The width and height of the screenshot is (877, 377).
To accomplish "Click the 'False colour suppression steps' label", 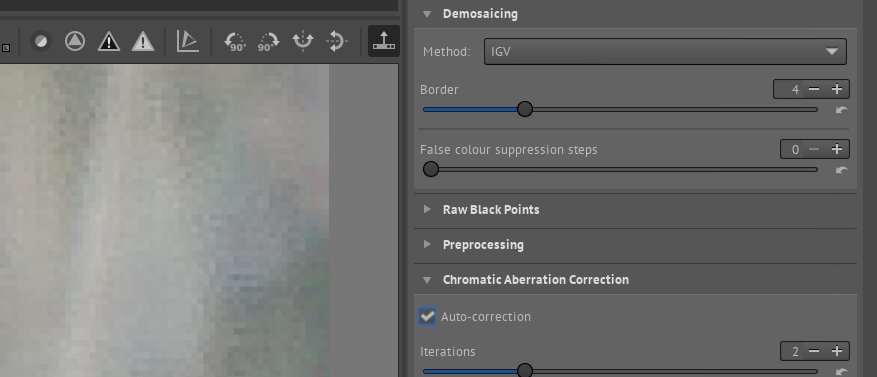I will point(508,150).
